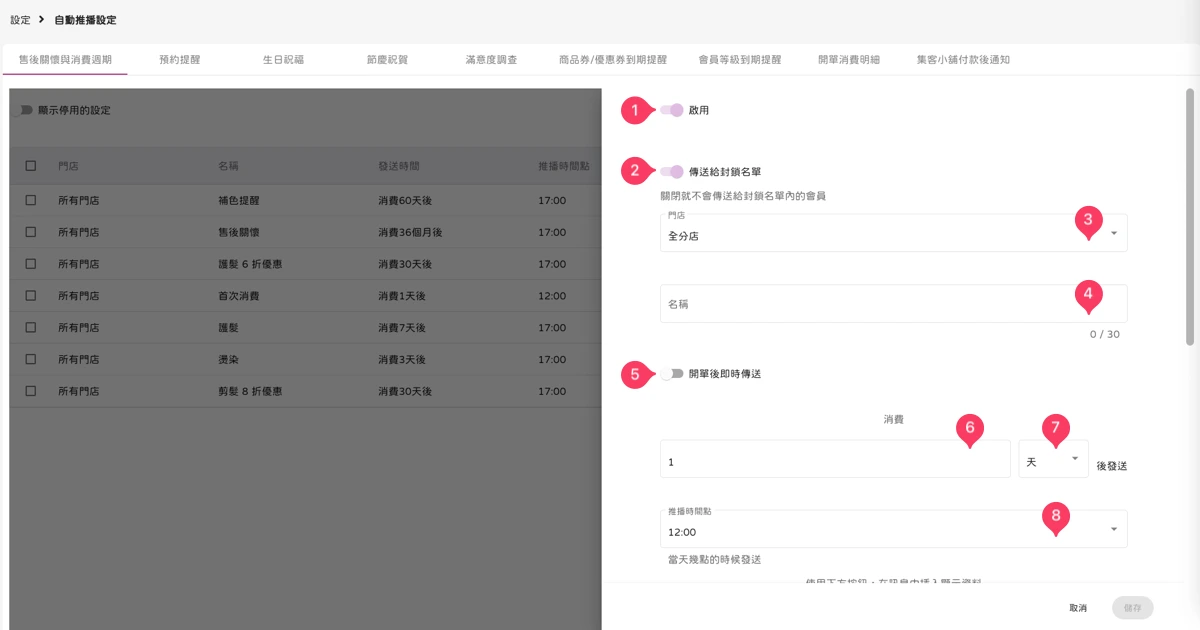Click 消費7天後 cell
The height and width of the screenshot is (630, 1200).
tap(402, 327)
